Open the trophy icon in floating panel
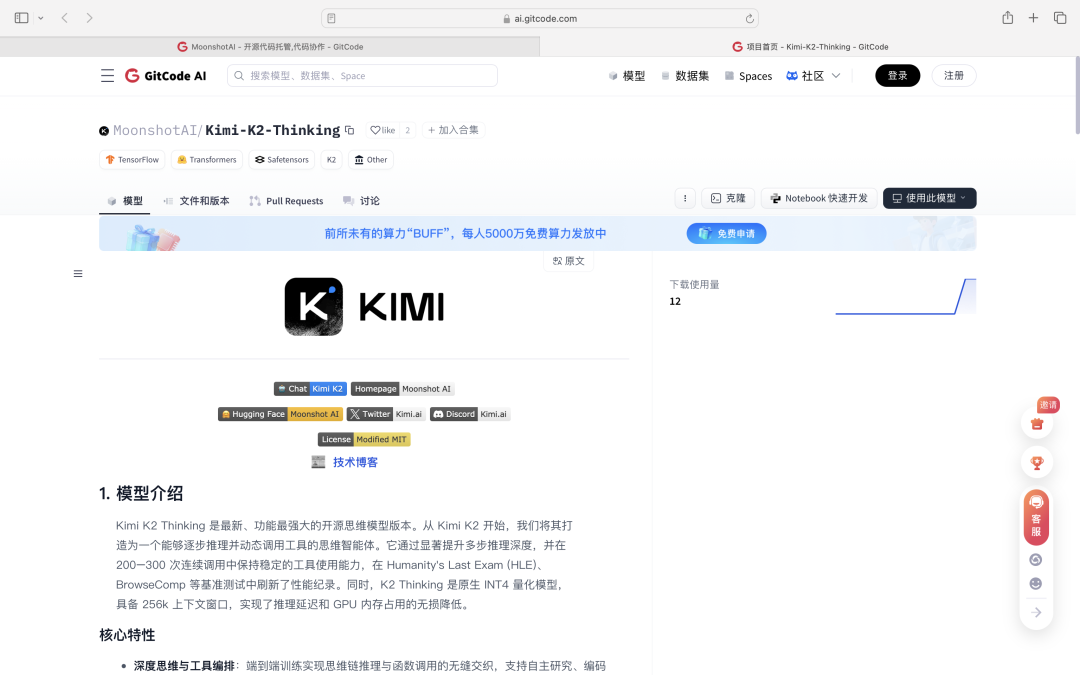The width and height of the screenshot is (1080, 675). point(1037,463)
